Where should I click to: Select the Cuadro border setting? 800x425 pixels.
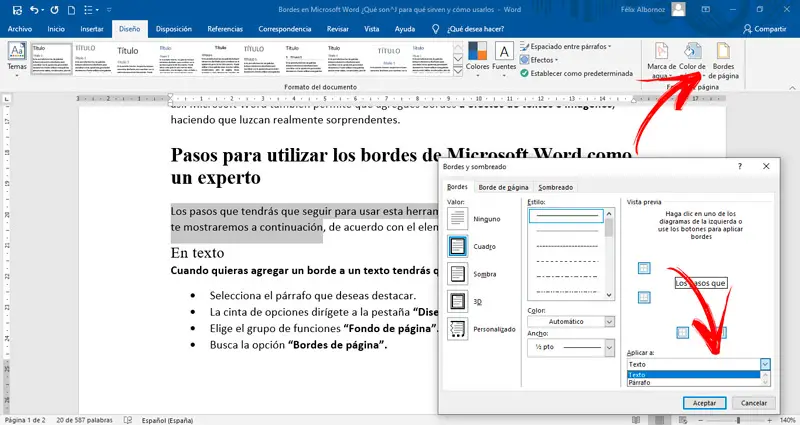(x=457, y=246)
